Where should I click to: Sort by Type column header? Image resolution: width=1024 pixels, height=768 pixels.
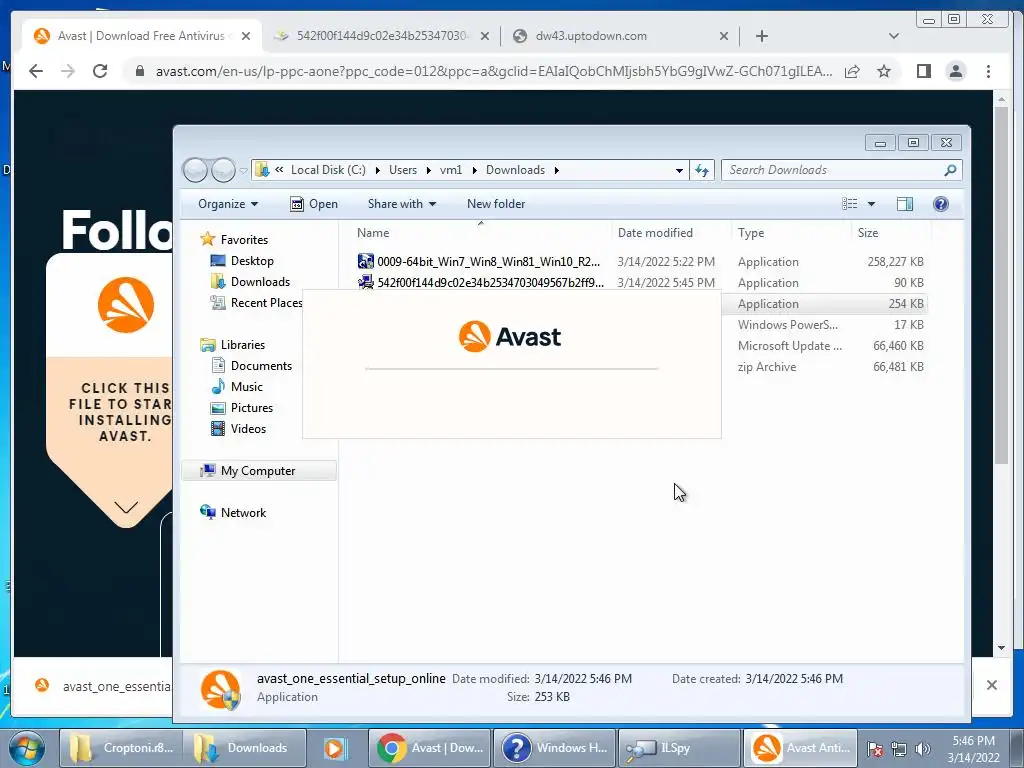tap(792, 233)
